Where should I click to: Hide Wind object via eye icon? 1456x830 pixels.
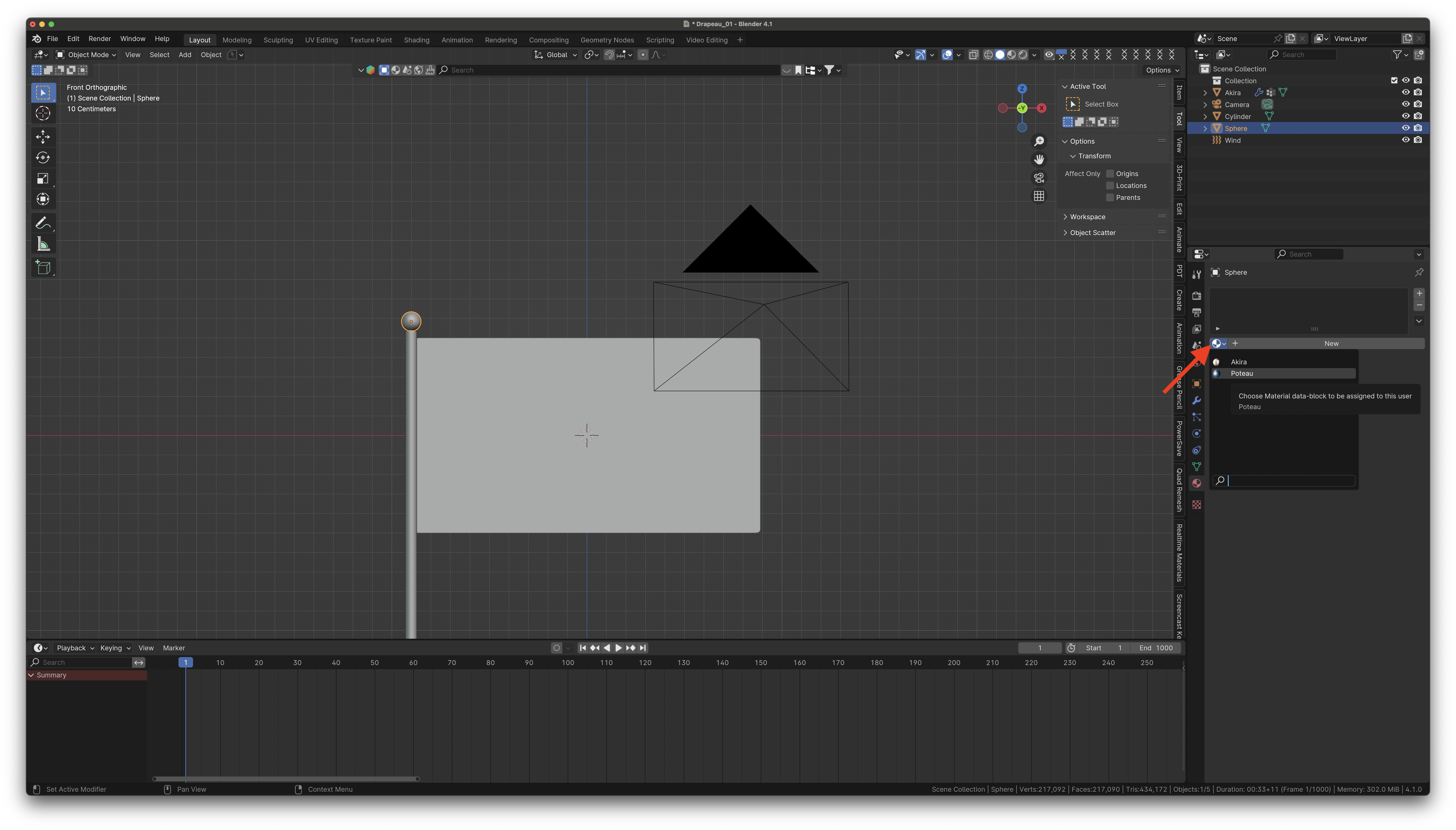[1406, 140]
